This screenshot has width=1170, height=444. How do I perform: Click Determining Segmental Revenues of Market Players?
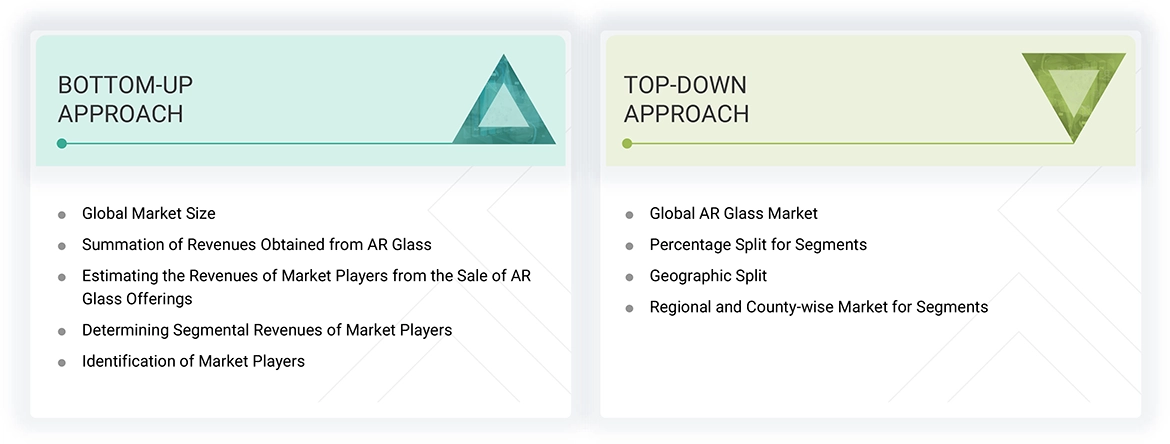267,330
